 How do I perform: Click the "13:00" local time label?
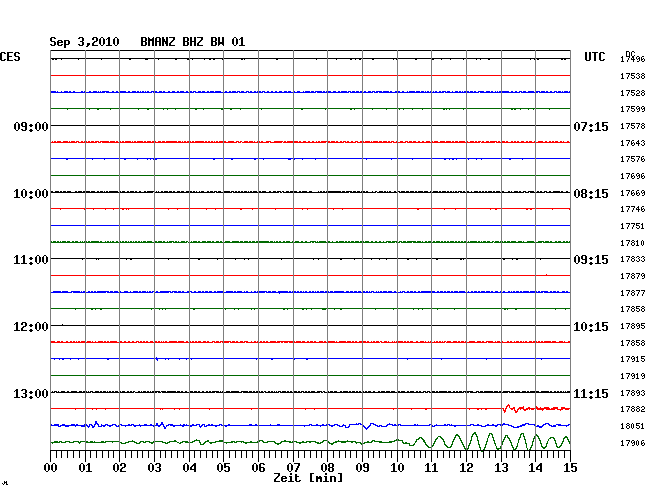point(31,393)
